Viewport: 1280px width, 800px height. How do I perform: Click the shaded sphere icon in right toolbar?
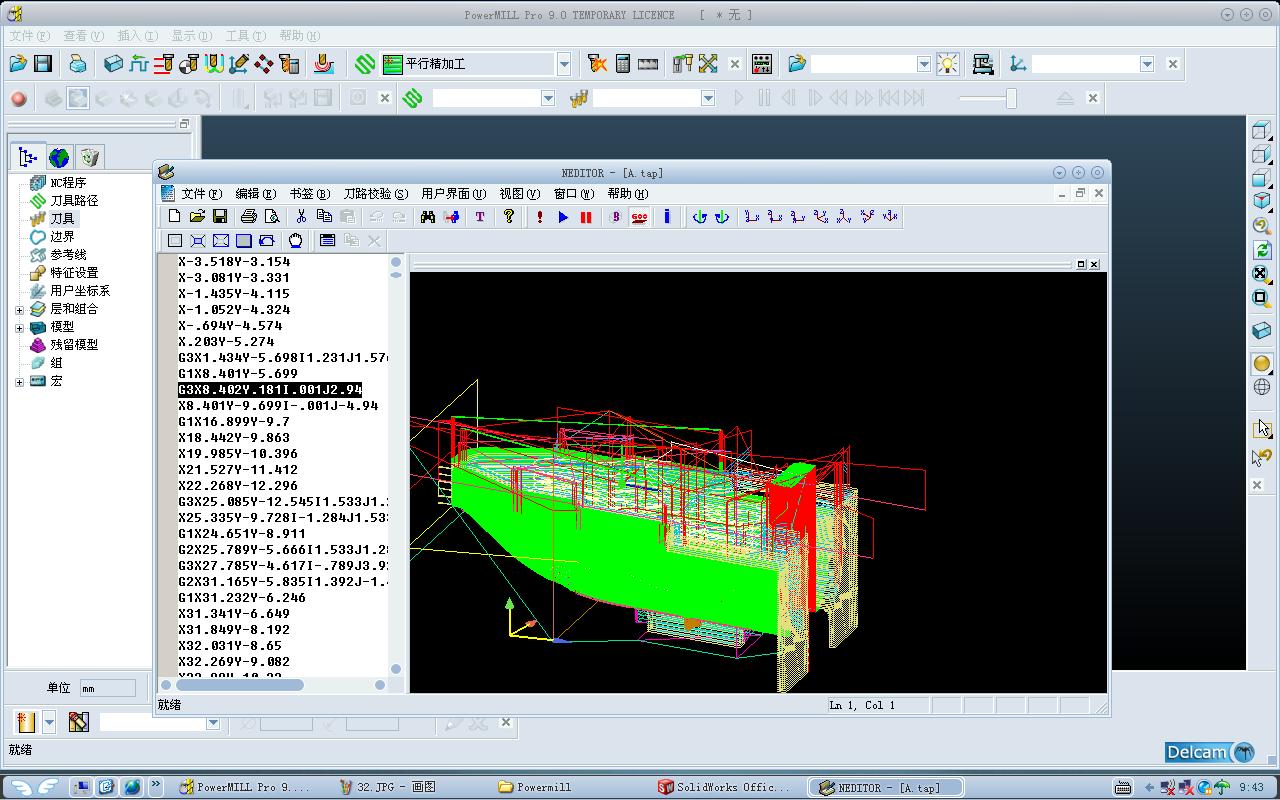pos(1262,364)
